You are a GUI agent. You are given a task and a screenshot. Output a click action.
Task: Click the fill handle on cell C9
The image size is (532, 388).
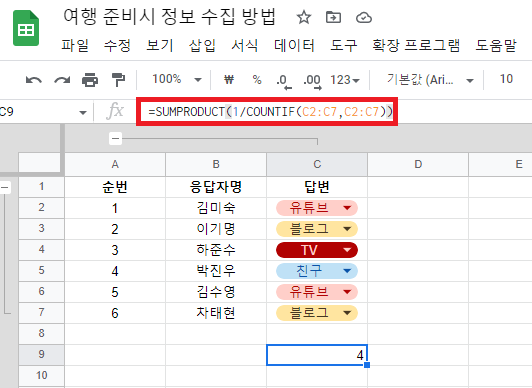(x=367, y=365)
